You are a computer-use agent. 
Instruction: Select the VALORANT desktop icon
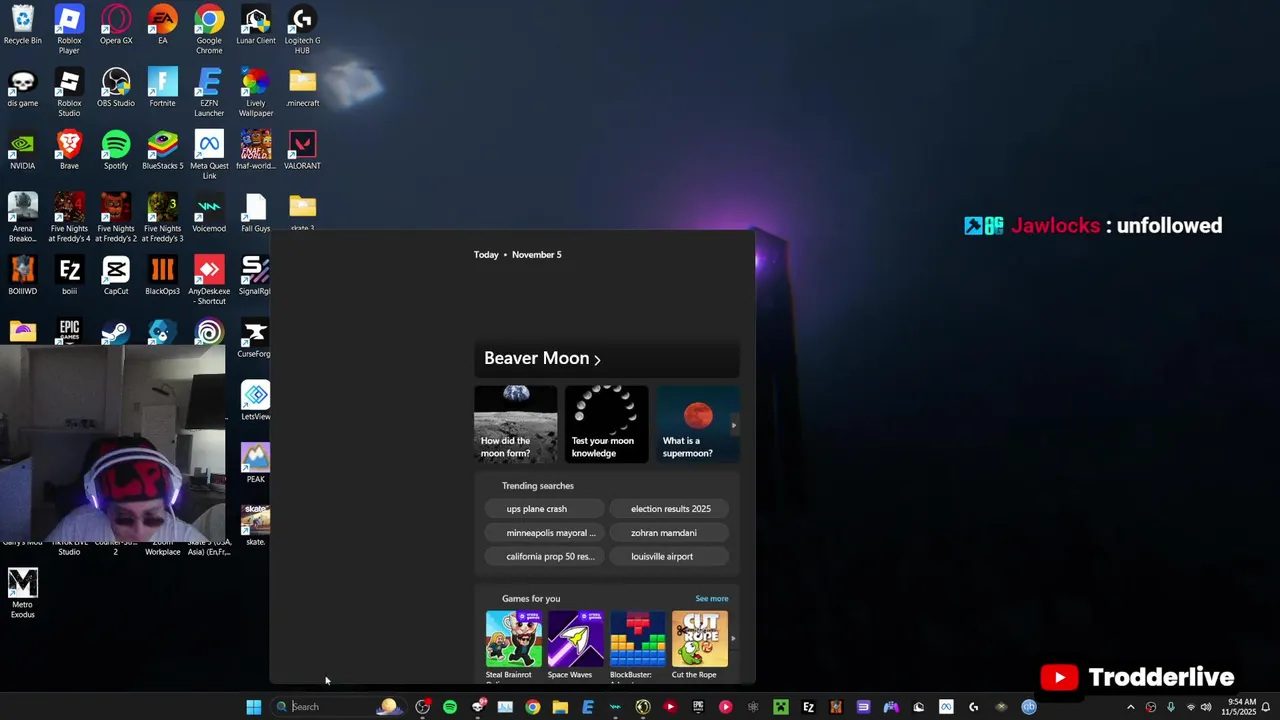(x=302, y=151)
